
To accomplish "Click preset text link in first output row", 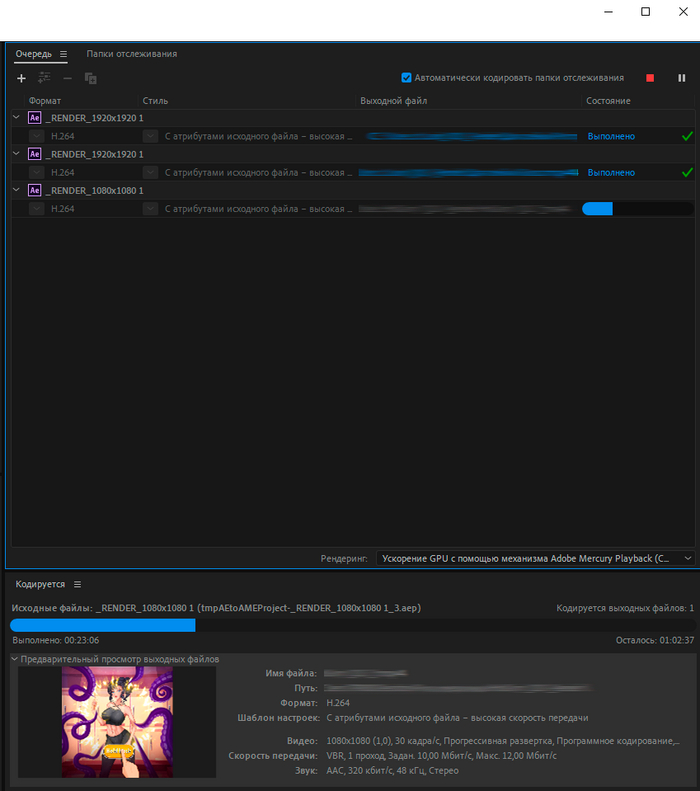I will click(x=258, y=136).
